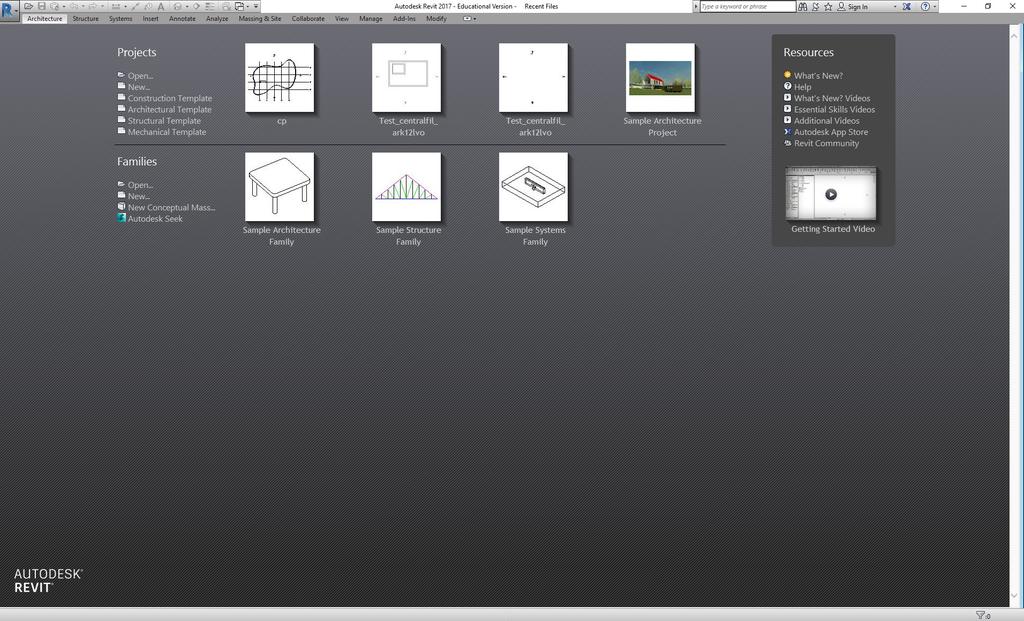Image resolution: width=1024 pixels, height=621 pixels.
Task: Expand the Redo history dropdown arrow
Action: tap(103, 7)
